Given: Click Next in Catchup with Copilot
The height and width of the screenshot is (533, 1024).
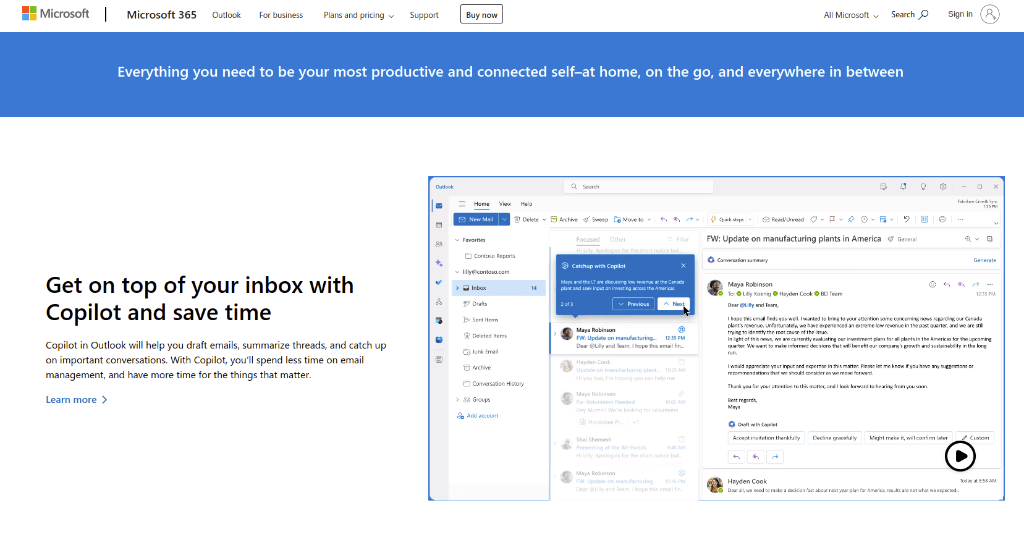Looking at the screenshot, I should tap(674, 304).
